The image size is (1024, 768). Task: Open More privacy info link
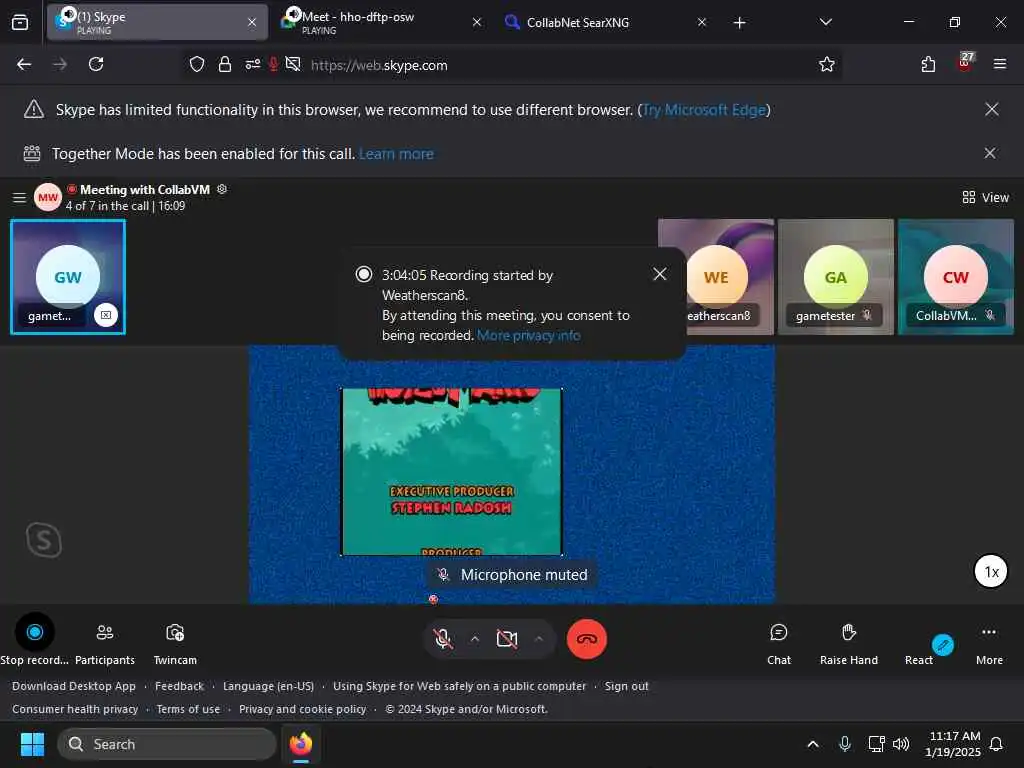528,335
